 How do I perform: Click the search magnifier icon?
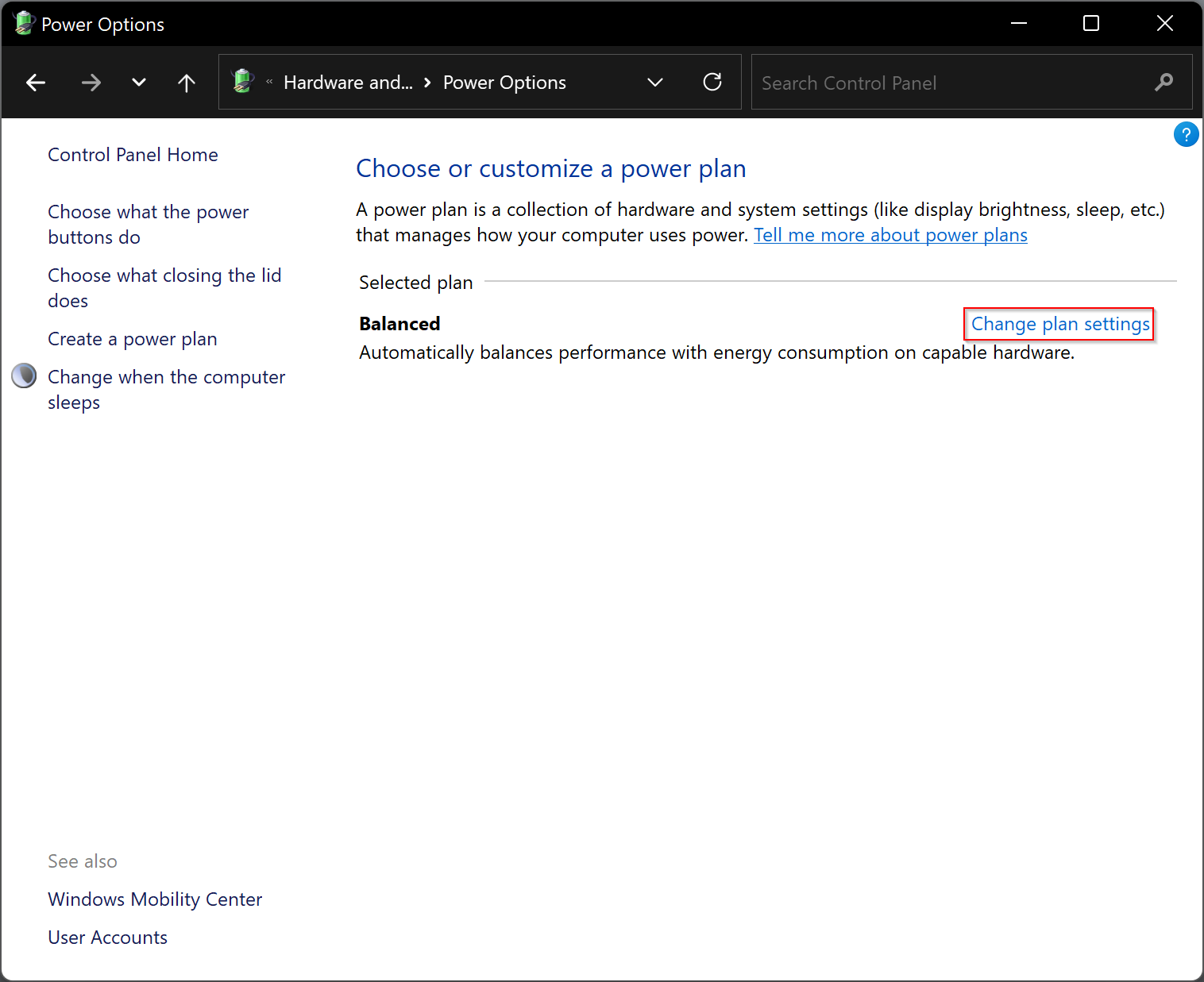pos(1163,82)
